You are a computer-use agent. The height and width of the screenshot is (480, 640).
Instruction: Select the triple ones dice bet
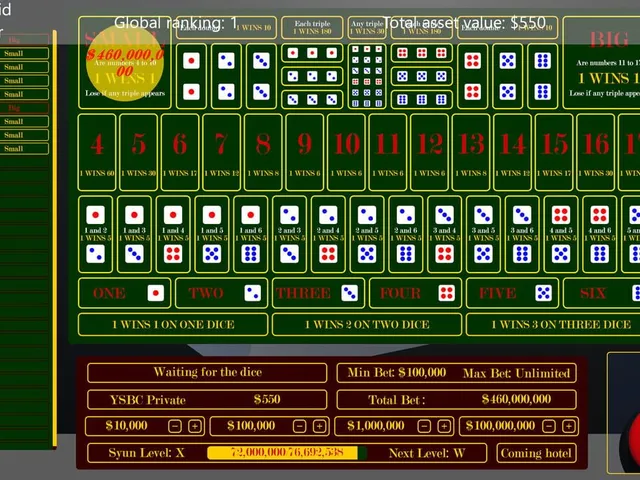(312, 53)
